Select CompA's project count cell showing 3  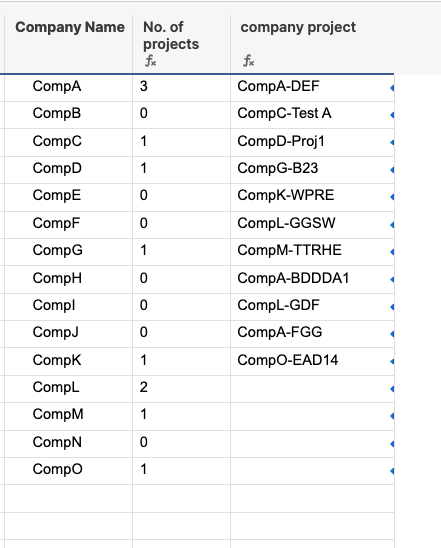(x=182, y=88)
